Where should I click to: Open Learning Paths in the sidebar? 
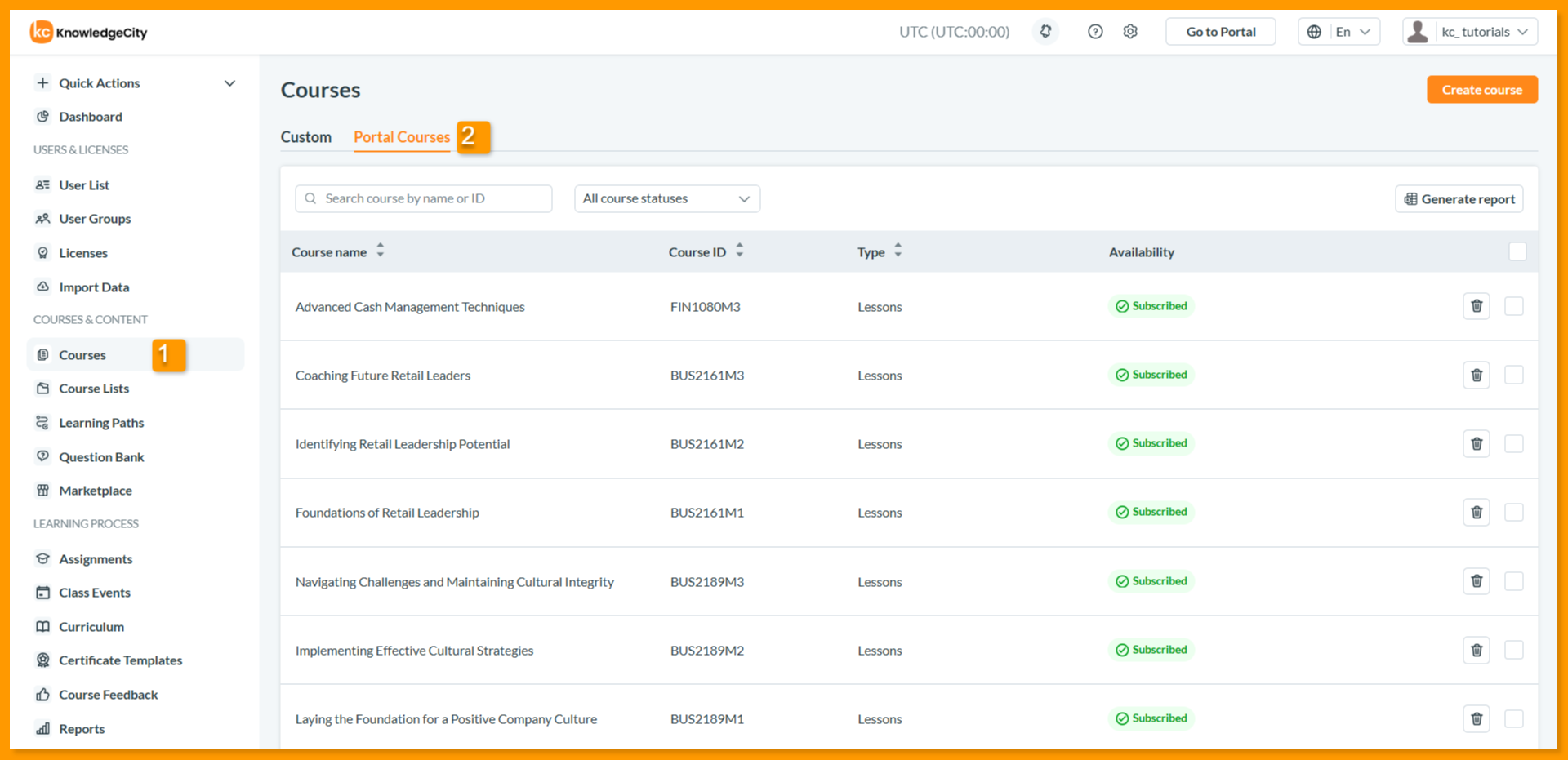point(101,423)
